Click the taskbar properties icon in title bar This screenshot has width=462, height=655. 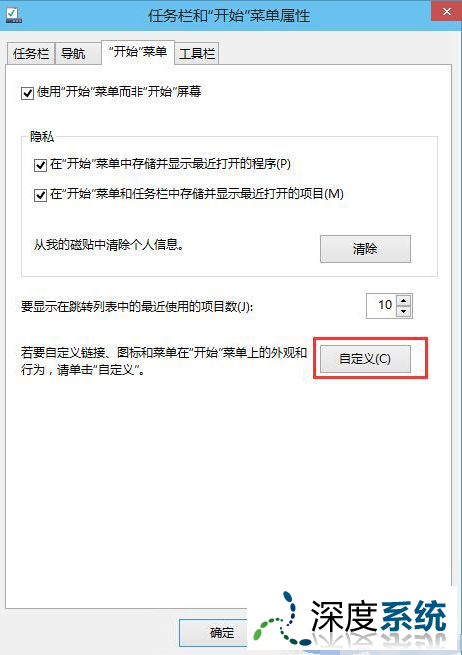coord(13,15)
